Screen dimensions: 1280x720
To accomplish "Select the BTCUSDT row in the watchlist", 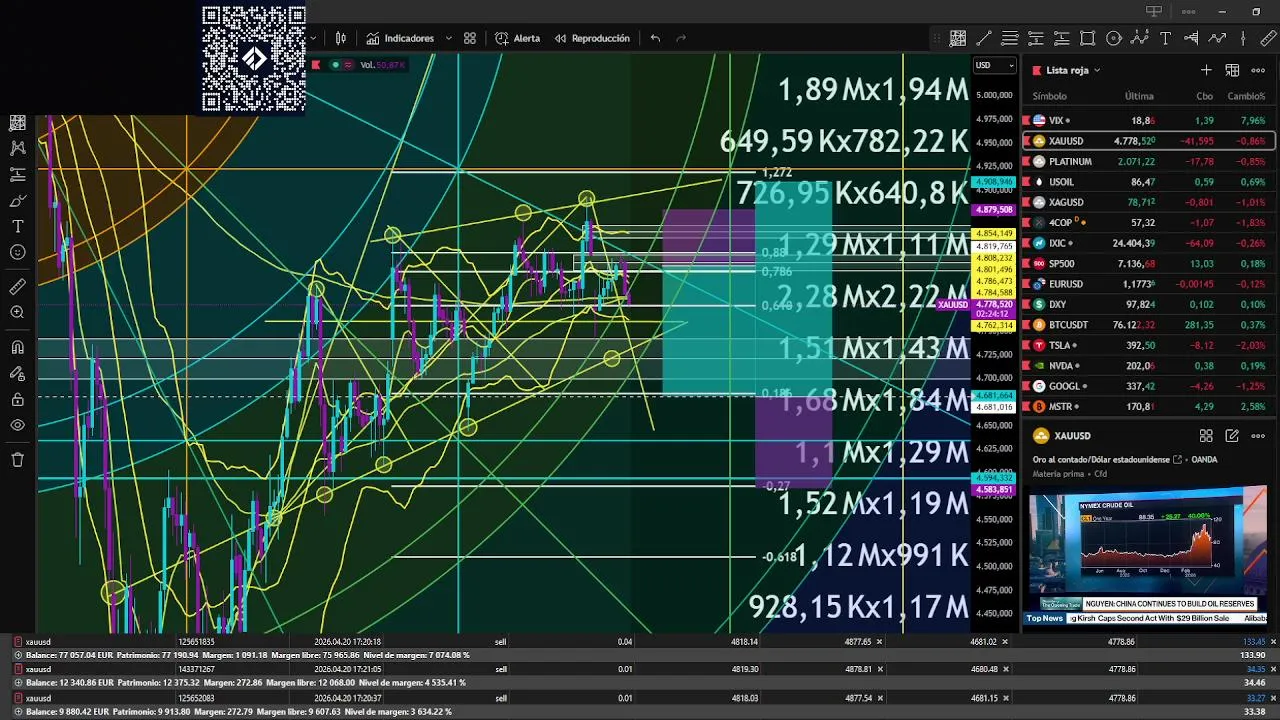I will pos(1149,325).
